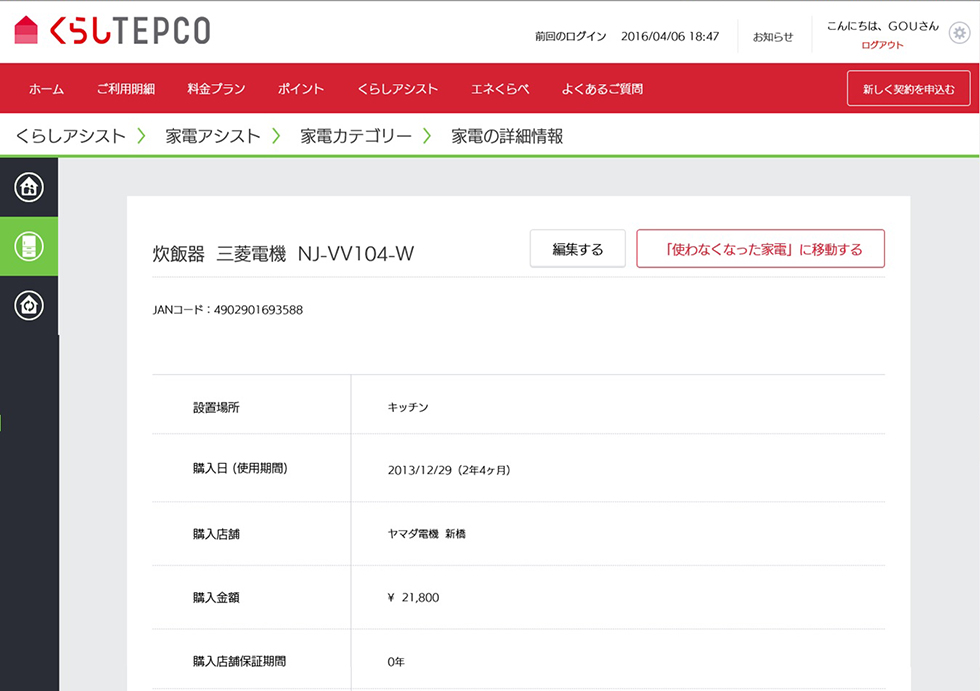Click the 新しく契約を申込む button
This screenshot has height=691, width=980.
(x=909, y=89)
